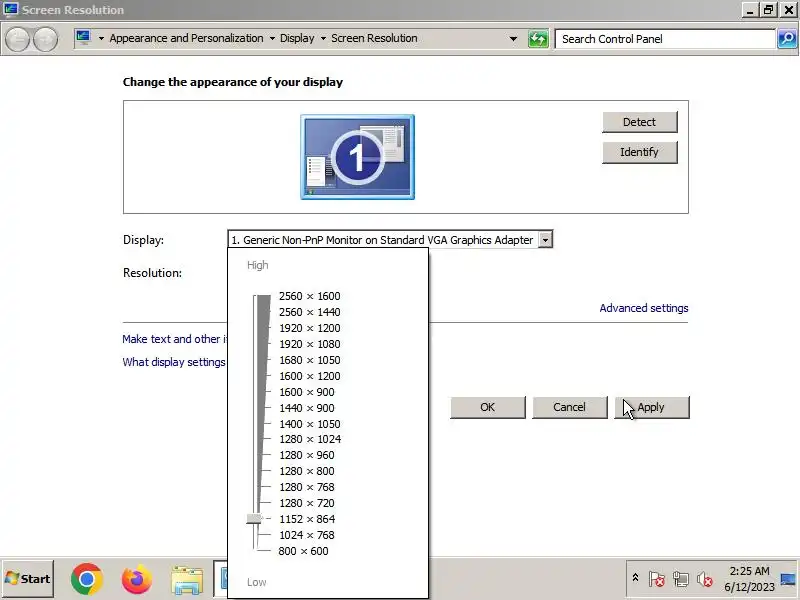Screen dimensions: 800x600
Task: Click the Identify button
Action: coord(639,152)
